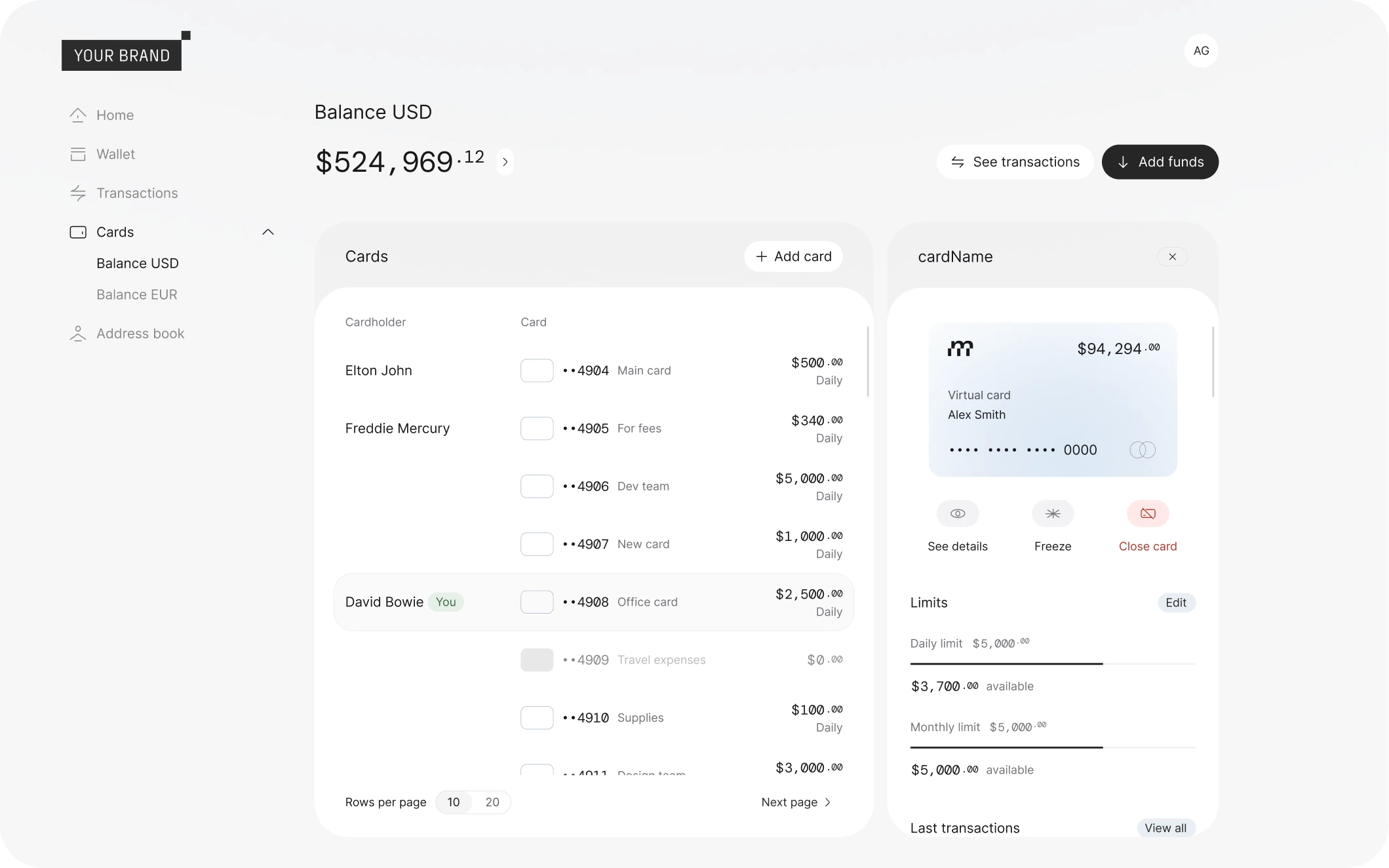
Task: Open Balance EUR submenu item
Action: point(136,294)
